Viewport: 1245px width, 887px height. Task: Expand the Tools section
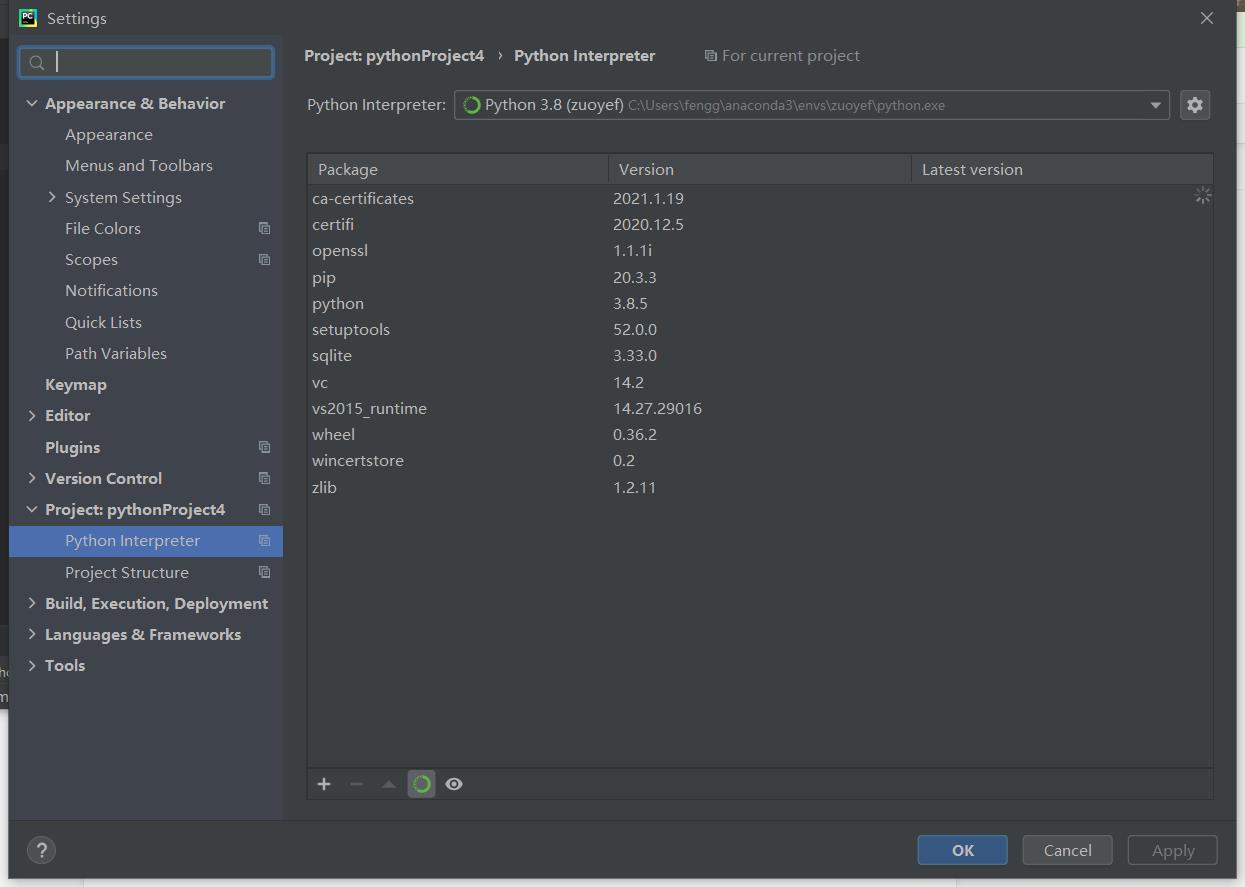(x=32, y=665)
